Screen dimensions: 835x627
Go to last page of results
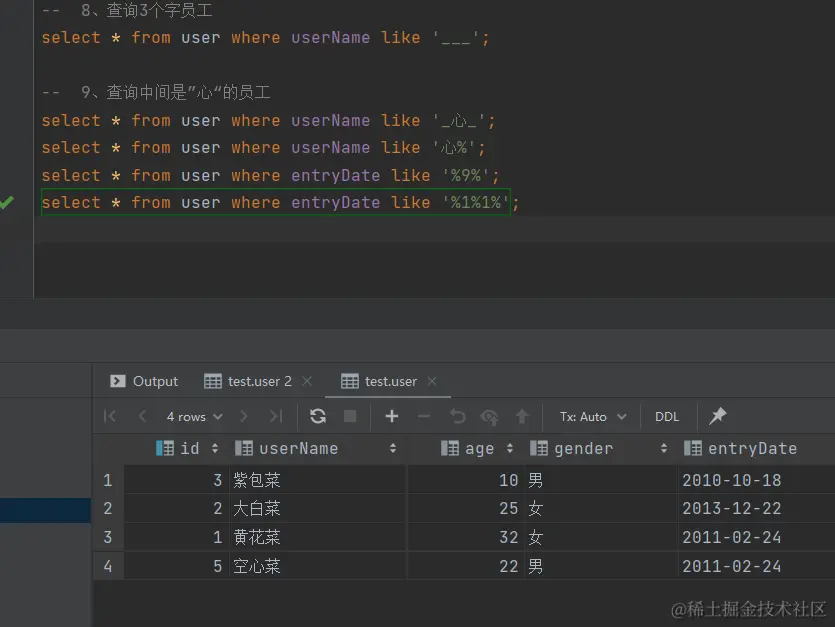[276, 416]
